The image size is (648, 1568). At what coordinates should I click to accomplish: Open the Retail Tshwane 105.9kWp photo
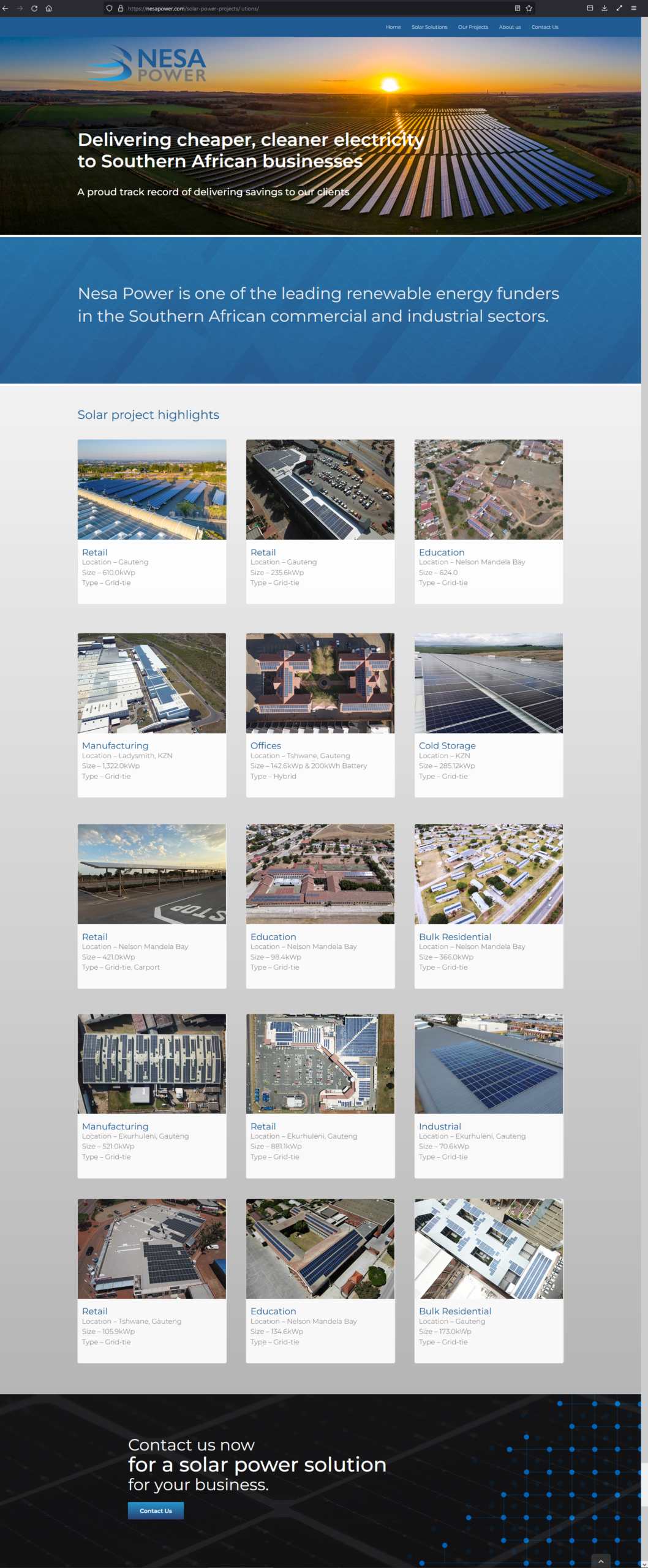(152, 1249)
